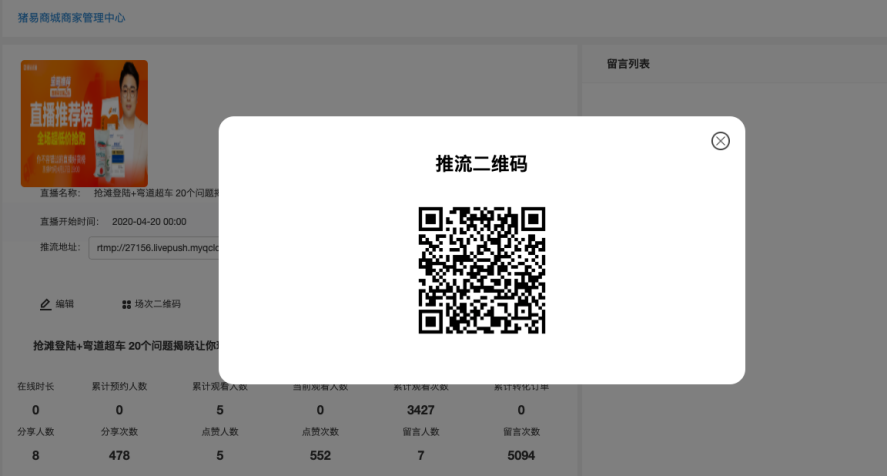Click the 直播开始时间 label
Image resolution: width=887 pixels, height=476 pixels.
pos(69,221)
